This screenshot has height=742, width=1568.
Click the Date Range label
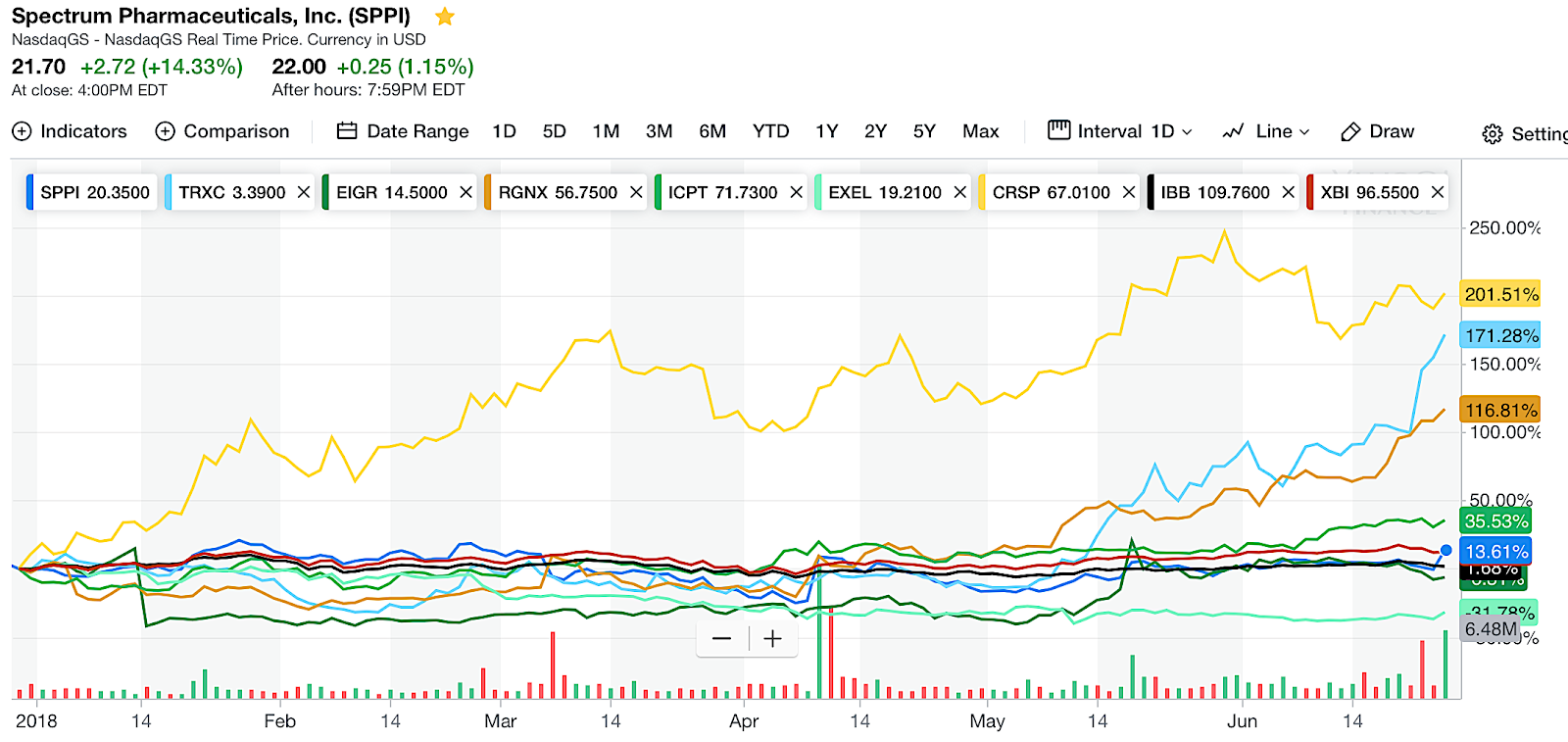coord(417,131)
